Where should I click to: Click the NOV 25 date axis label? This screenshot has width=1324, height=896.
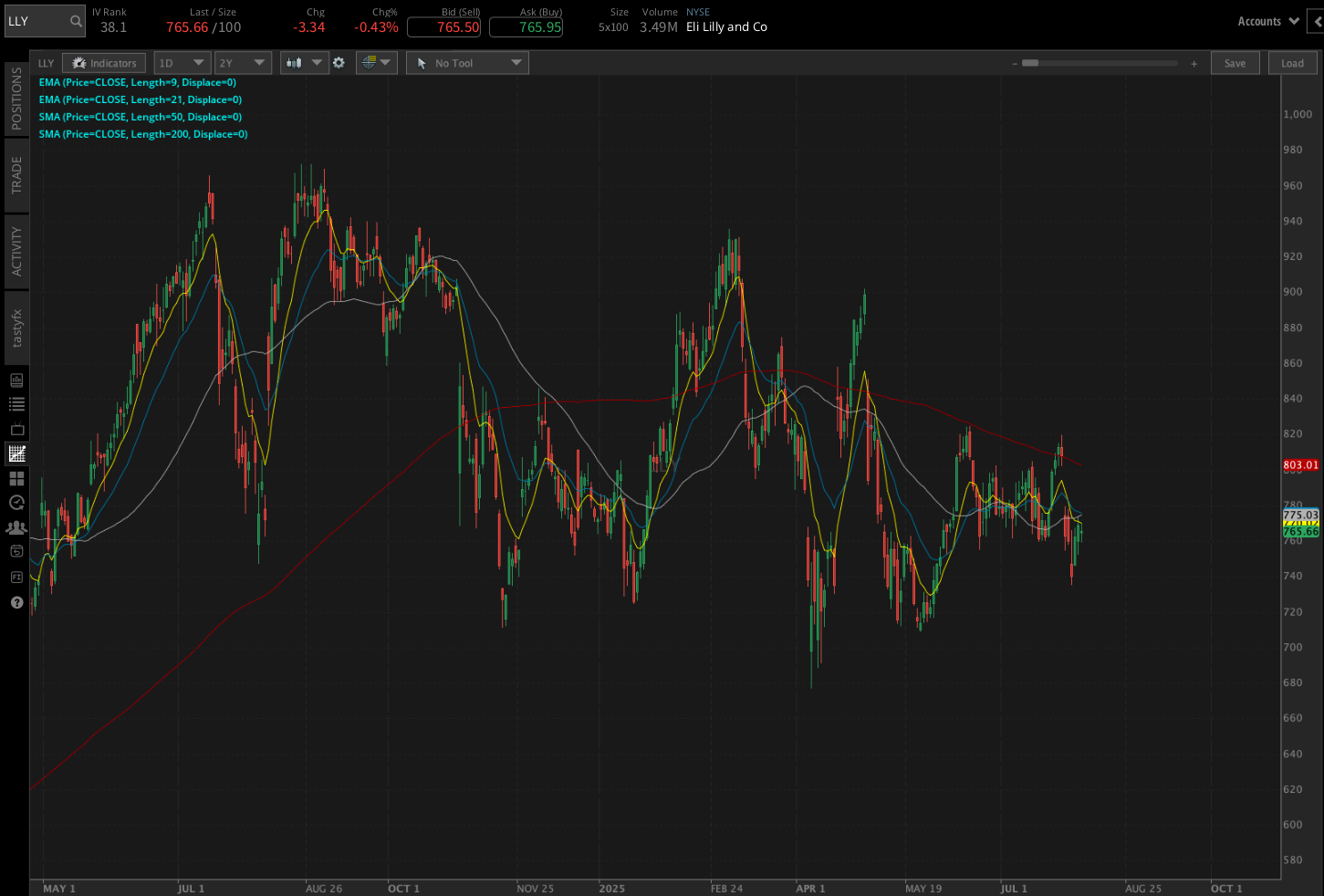(535, 889)
